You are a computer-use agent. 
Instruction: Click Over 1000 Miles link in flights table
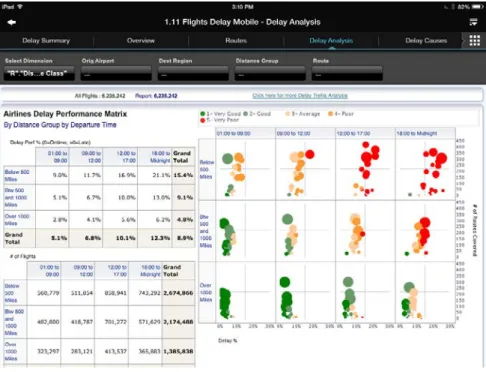11,351
